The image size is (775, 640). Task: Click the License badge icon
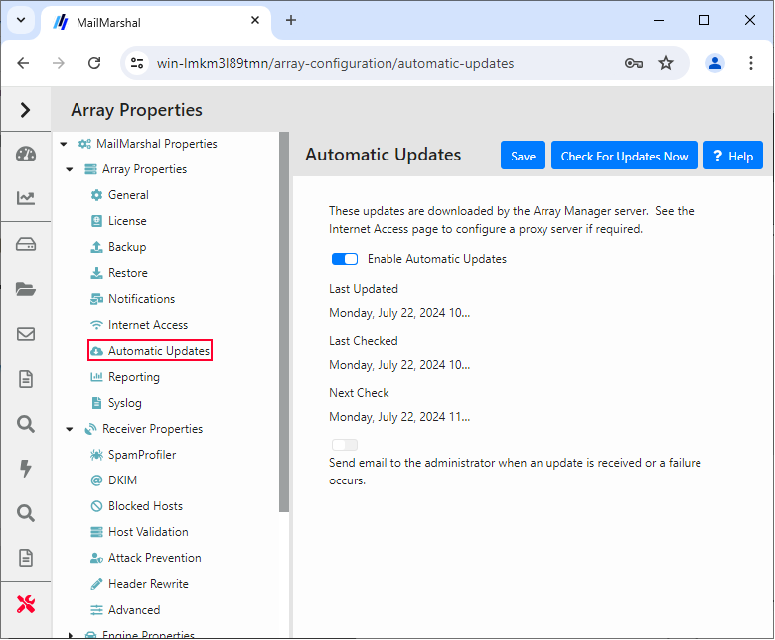click(96, 221)
